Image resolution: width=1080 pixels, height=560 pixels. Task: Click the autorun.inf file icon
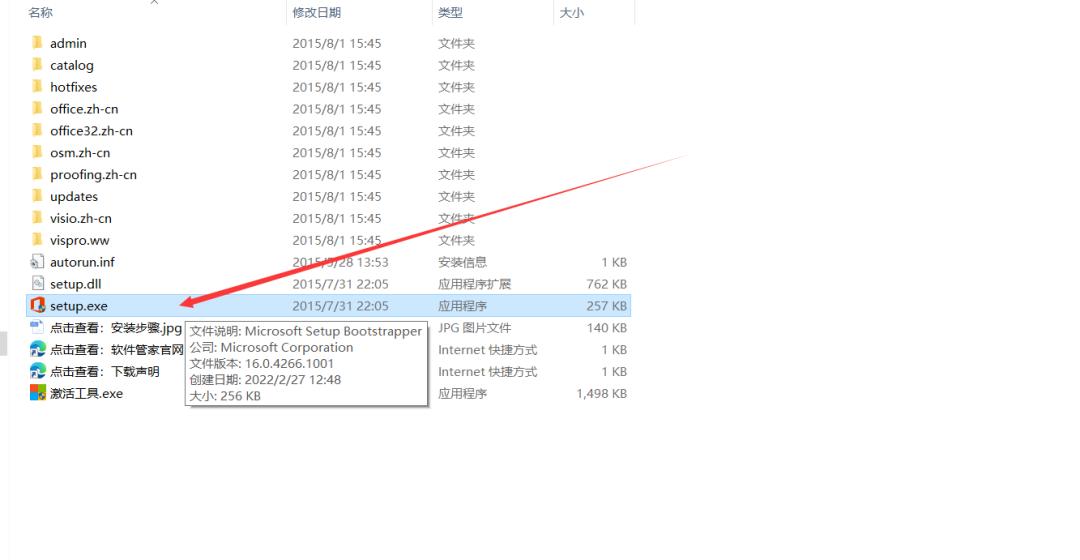click(x=37, y=262)
